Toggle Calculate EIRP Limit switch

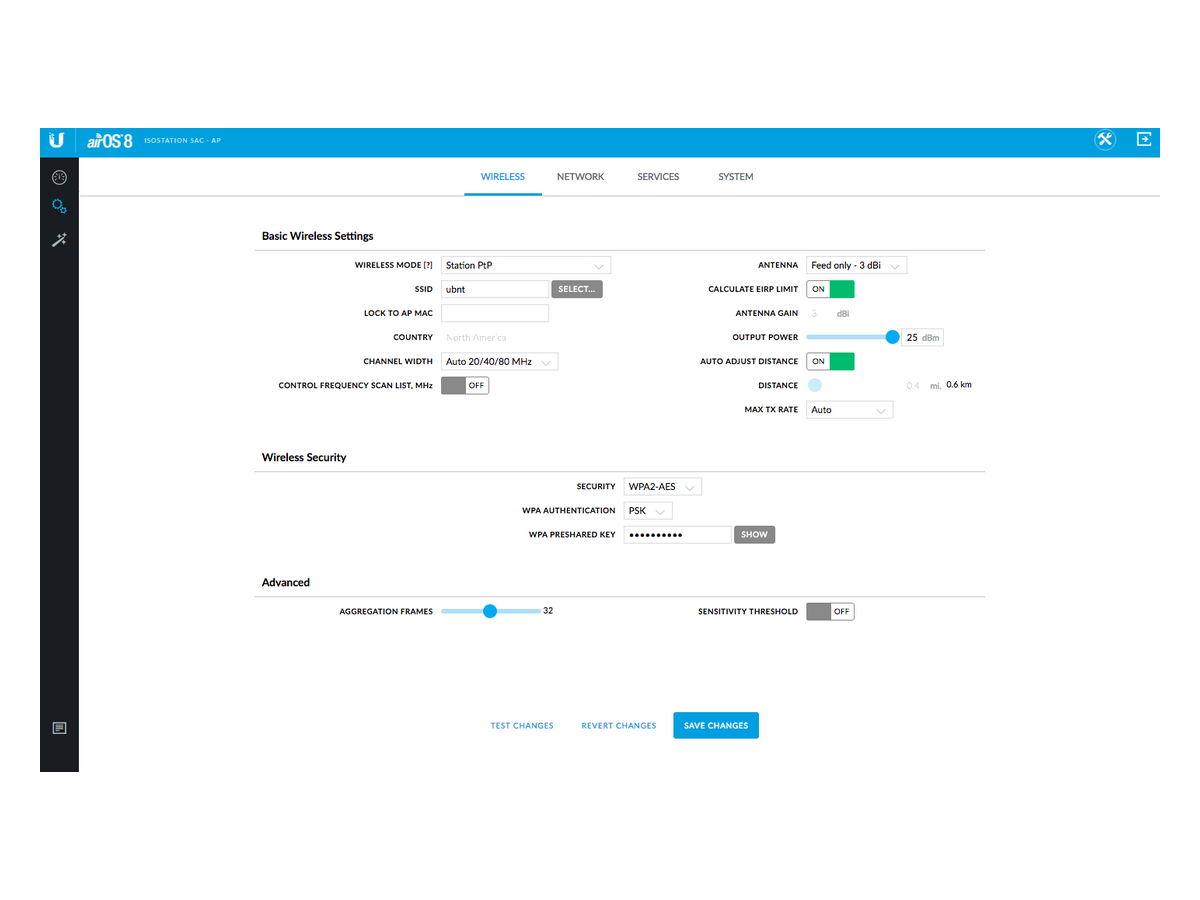click(x=831, y=289)
